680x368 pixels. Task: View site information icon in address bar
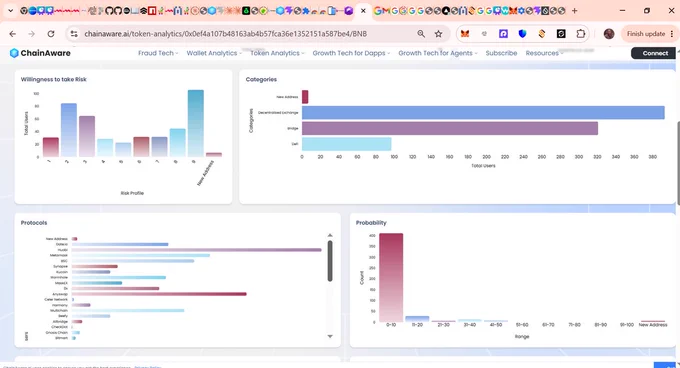point(74,34)
